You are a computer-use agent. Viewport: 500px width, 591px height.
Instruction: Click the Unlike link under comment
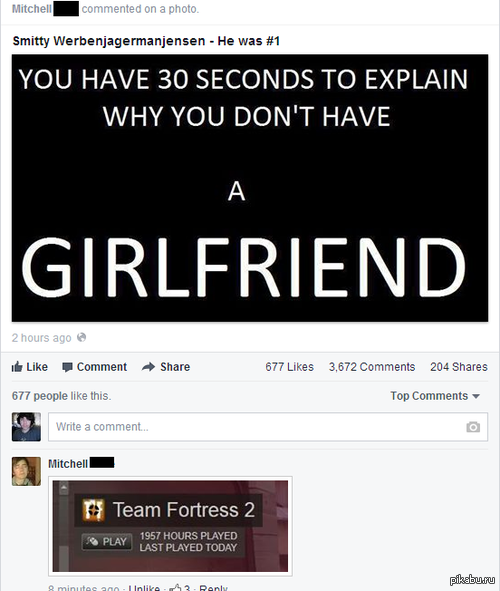pos(144,588)
